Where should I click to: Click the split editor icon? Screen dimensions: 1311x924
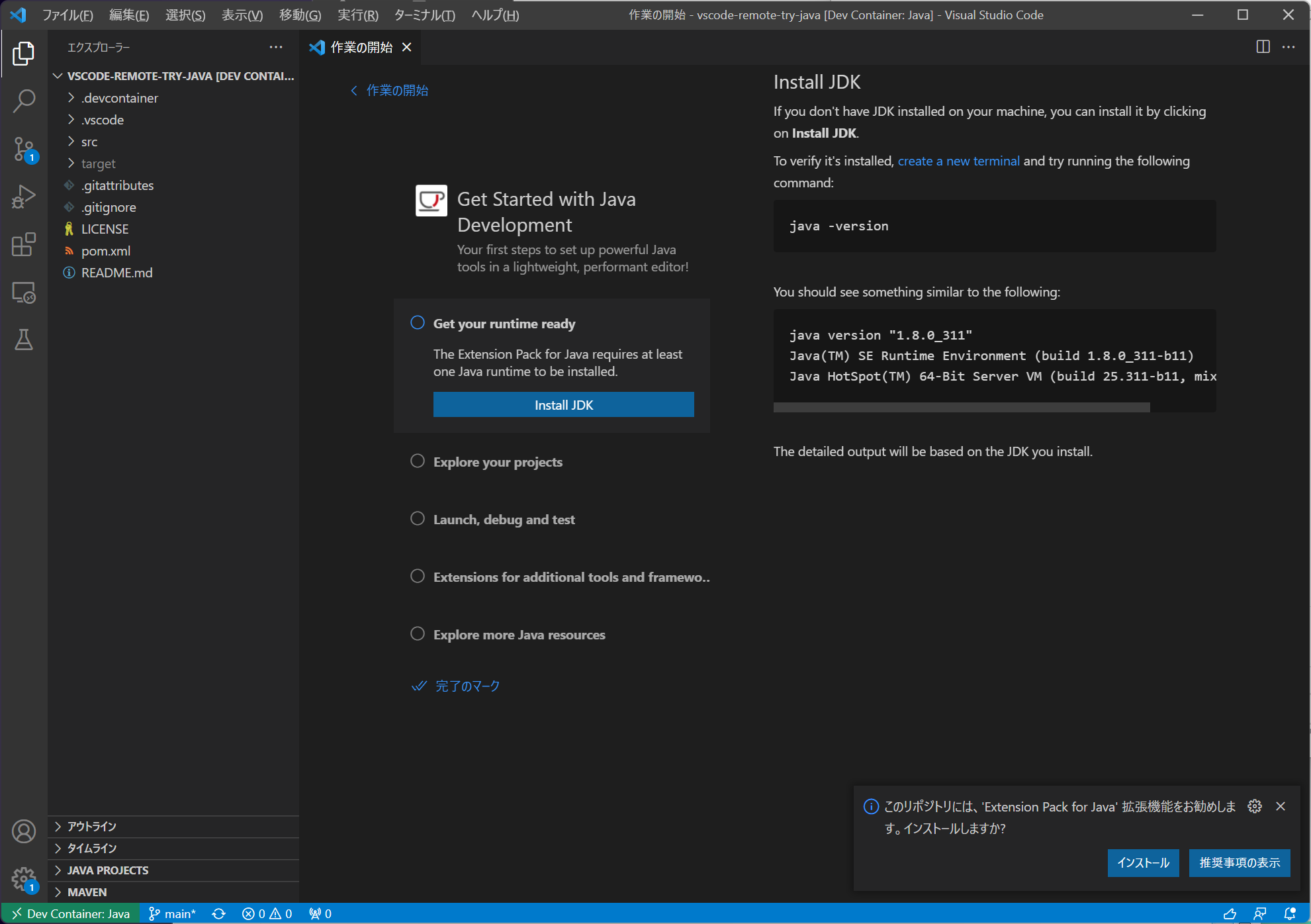(x=1263, y=47)
